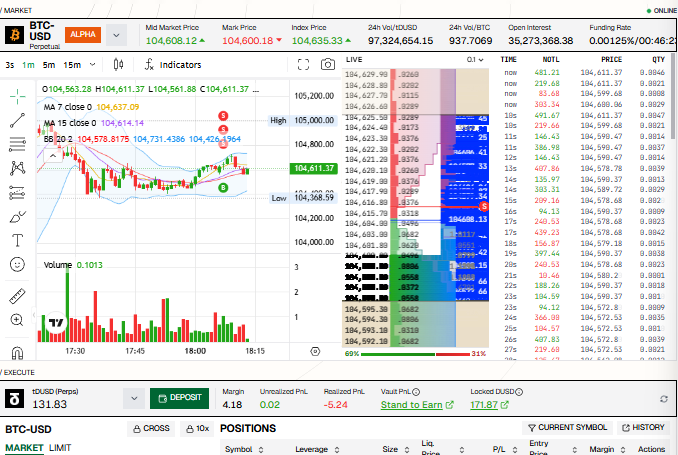The image size is (678, 455).
Task: Click the chart collapse arrow near left toolbar
Action: [33, 314]
